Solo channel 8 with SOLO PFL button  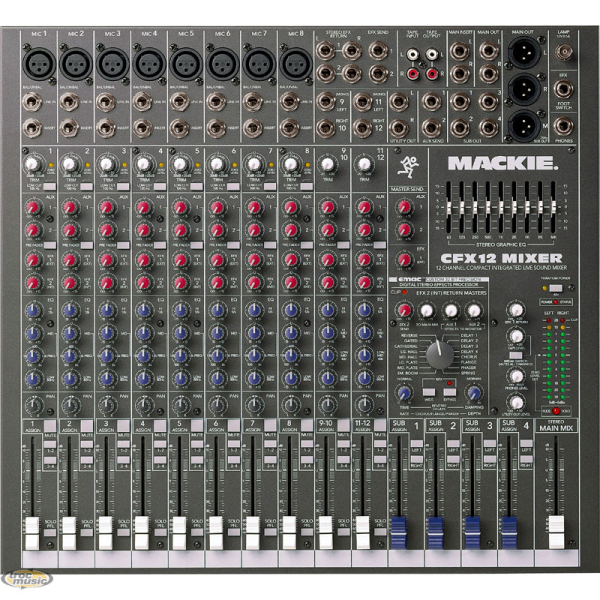click(x=307, y=532)
